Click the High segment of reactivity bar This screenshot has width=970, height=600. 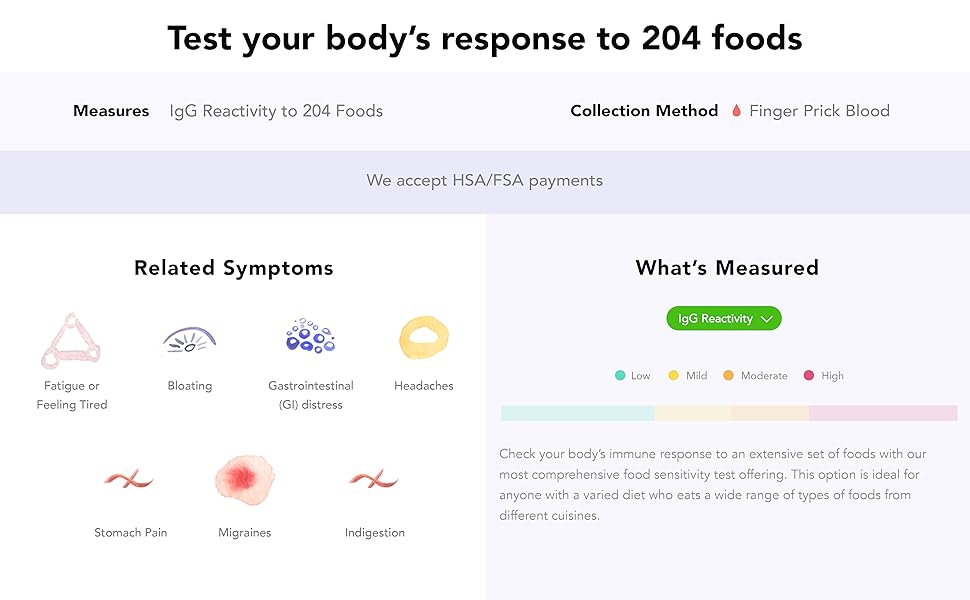pyautogui.click(x=883, y=413)
